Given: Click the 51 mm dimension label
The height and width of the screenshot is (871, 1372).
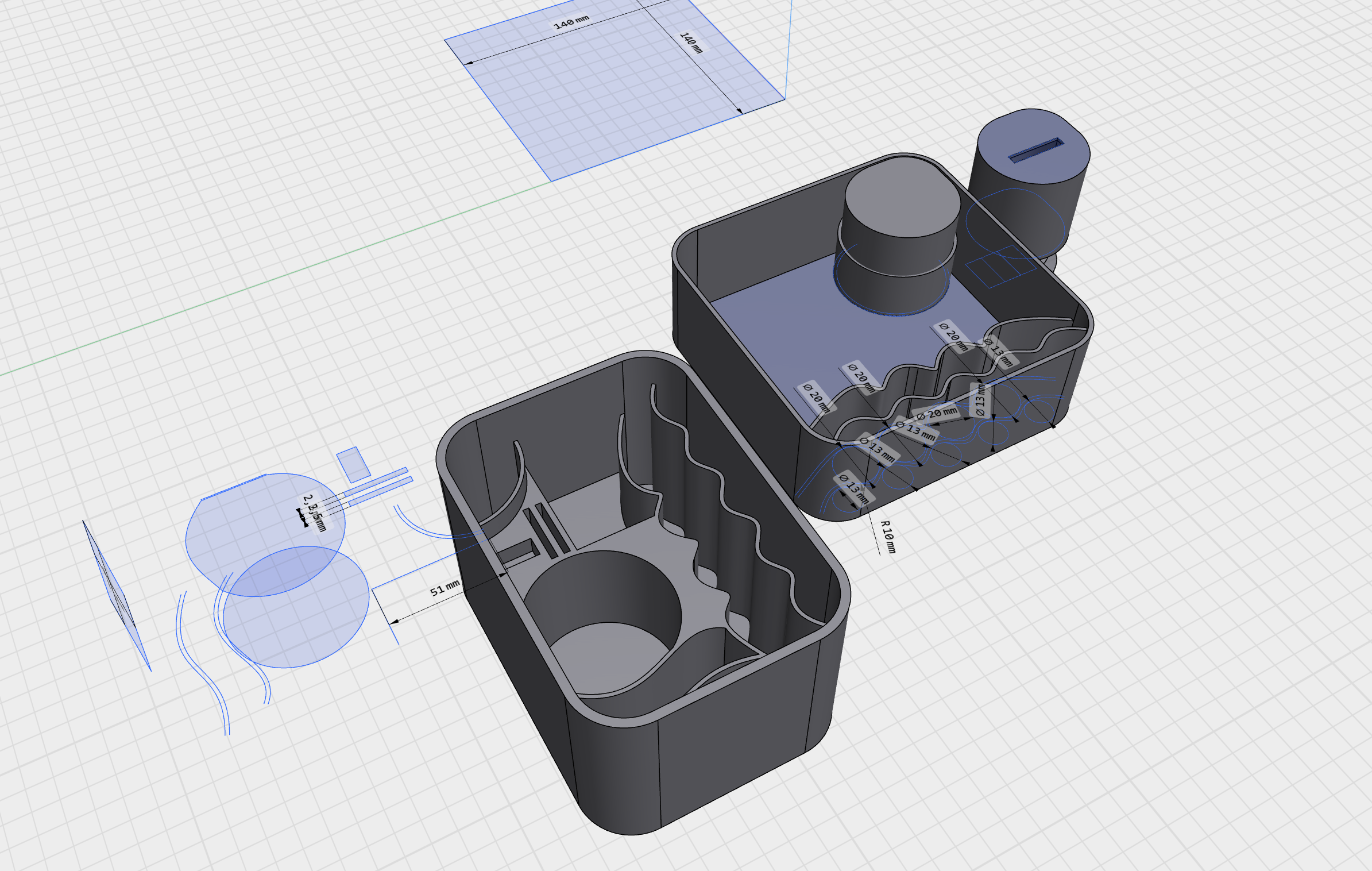Looking at the screenshot, I should click(x=445, y=588).
